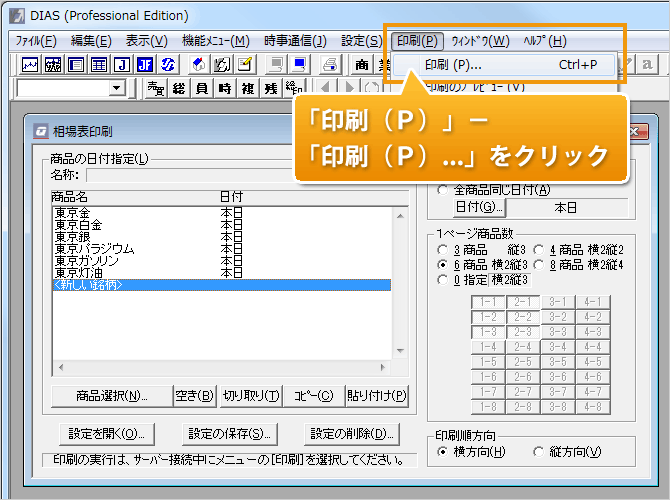The width and height of the screenshot is (670, 500).
Task: Click the 日付(G)... button
Action: 480,207
